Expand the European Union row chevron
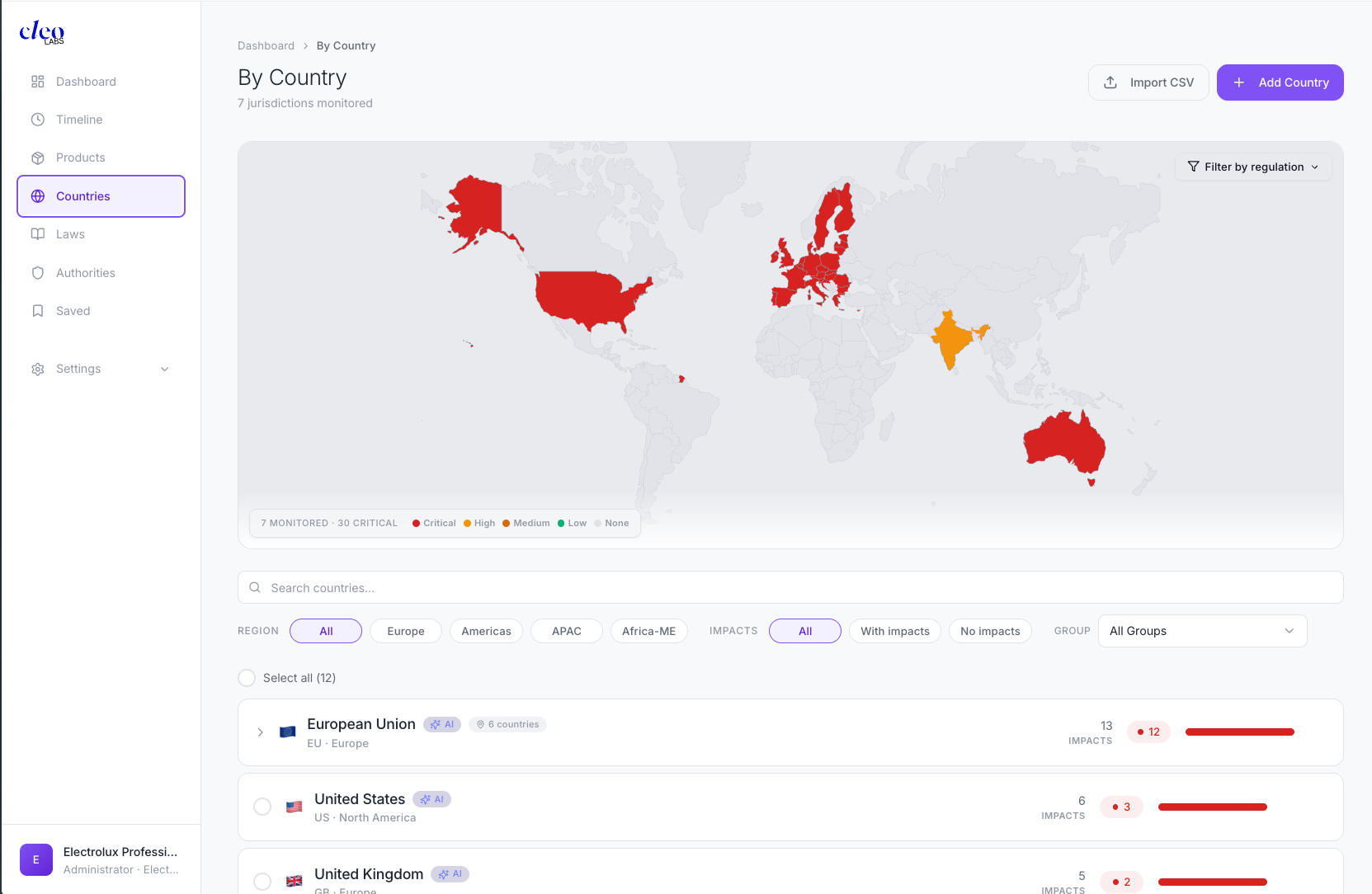This screenshot has width=1372, height=894. pos(260,732)
